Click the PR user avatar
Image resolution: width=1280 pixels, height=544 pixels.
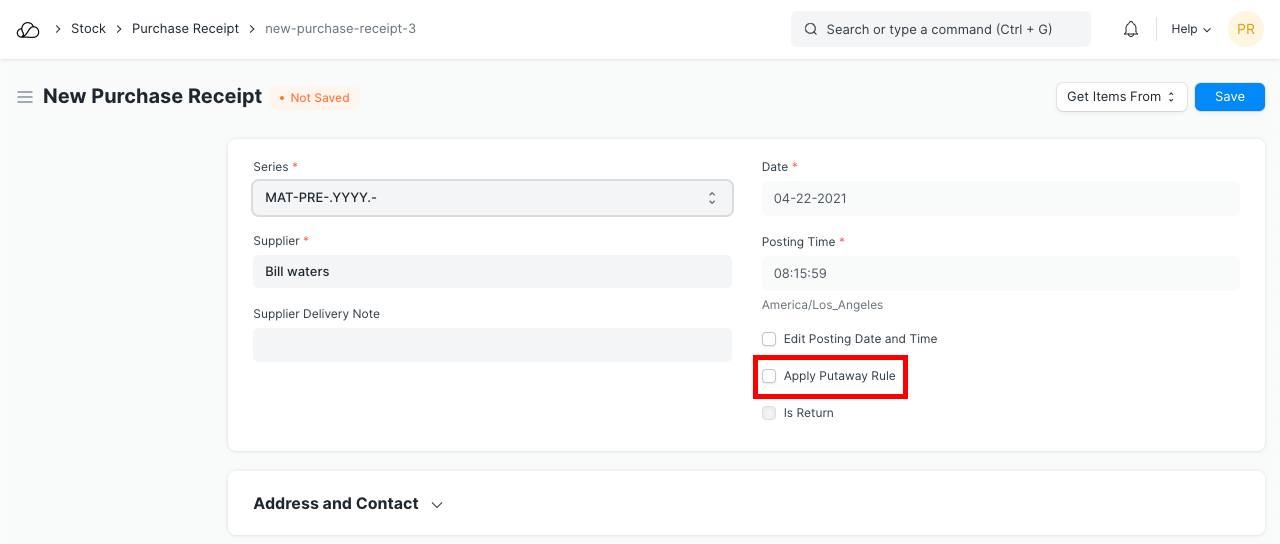tap(1245, 29)
